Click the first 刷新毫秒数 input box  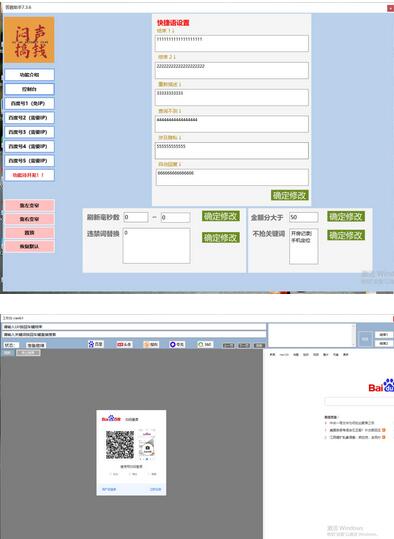[136, 217]
